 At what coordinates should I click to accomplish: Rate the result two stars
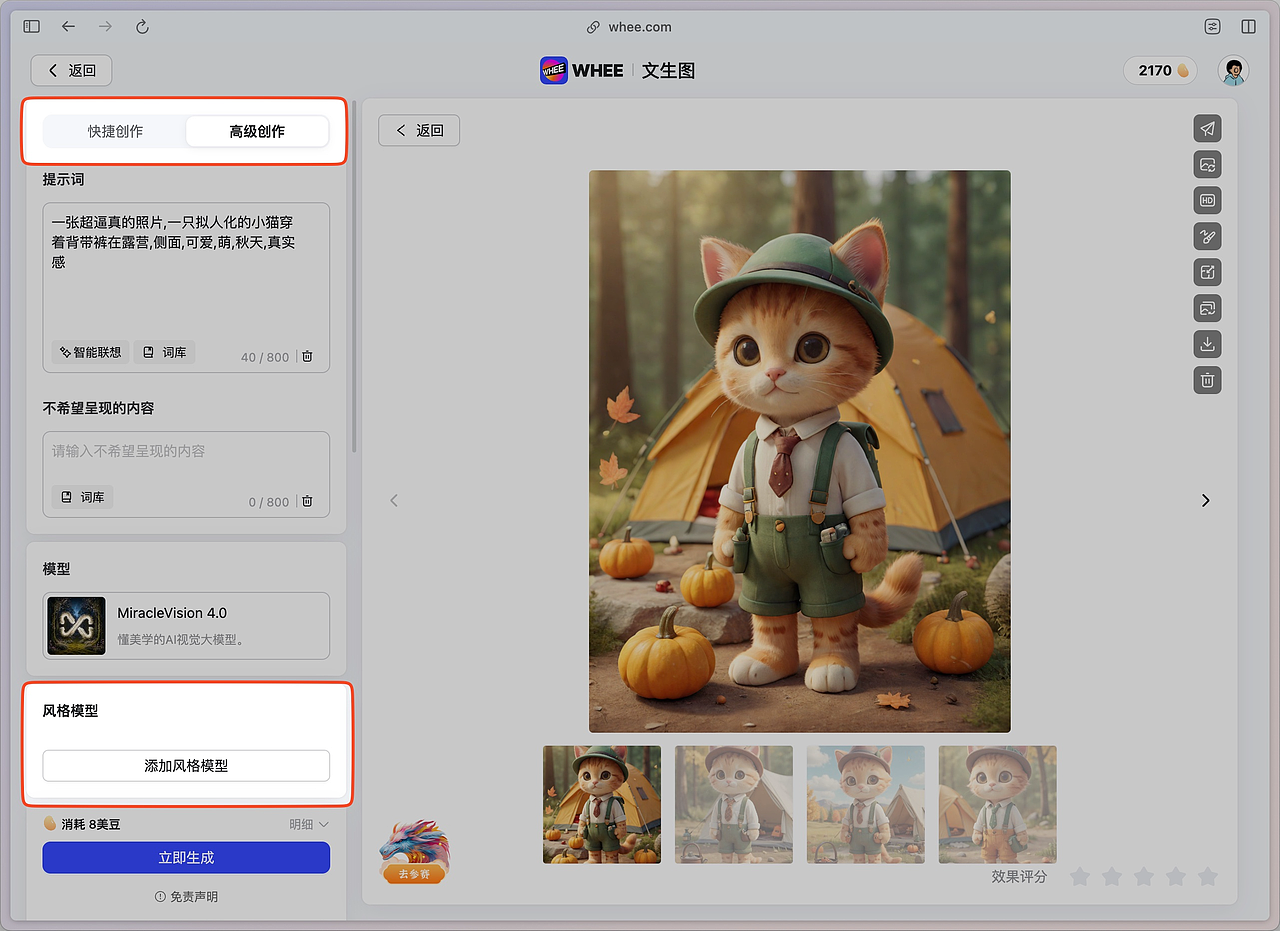(1112, 876)
